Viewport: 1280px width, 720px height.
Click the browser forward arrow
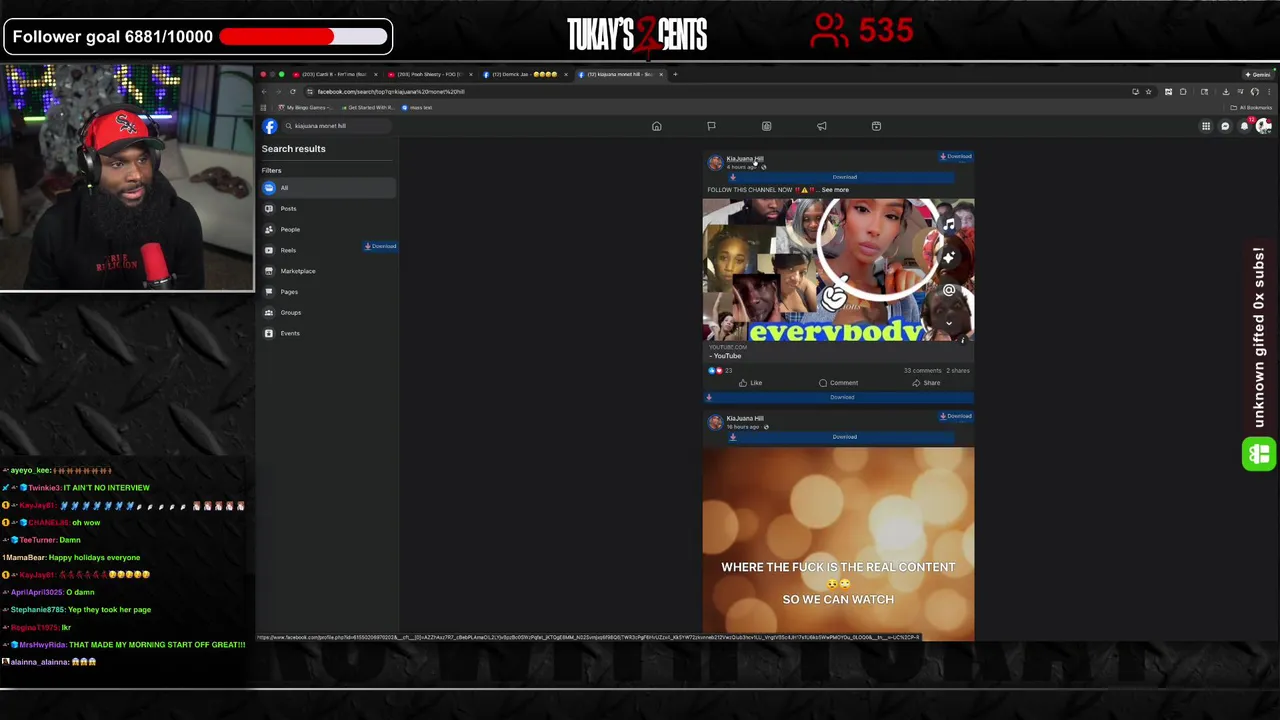pyautogui.click(x=279, y=91)
